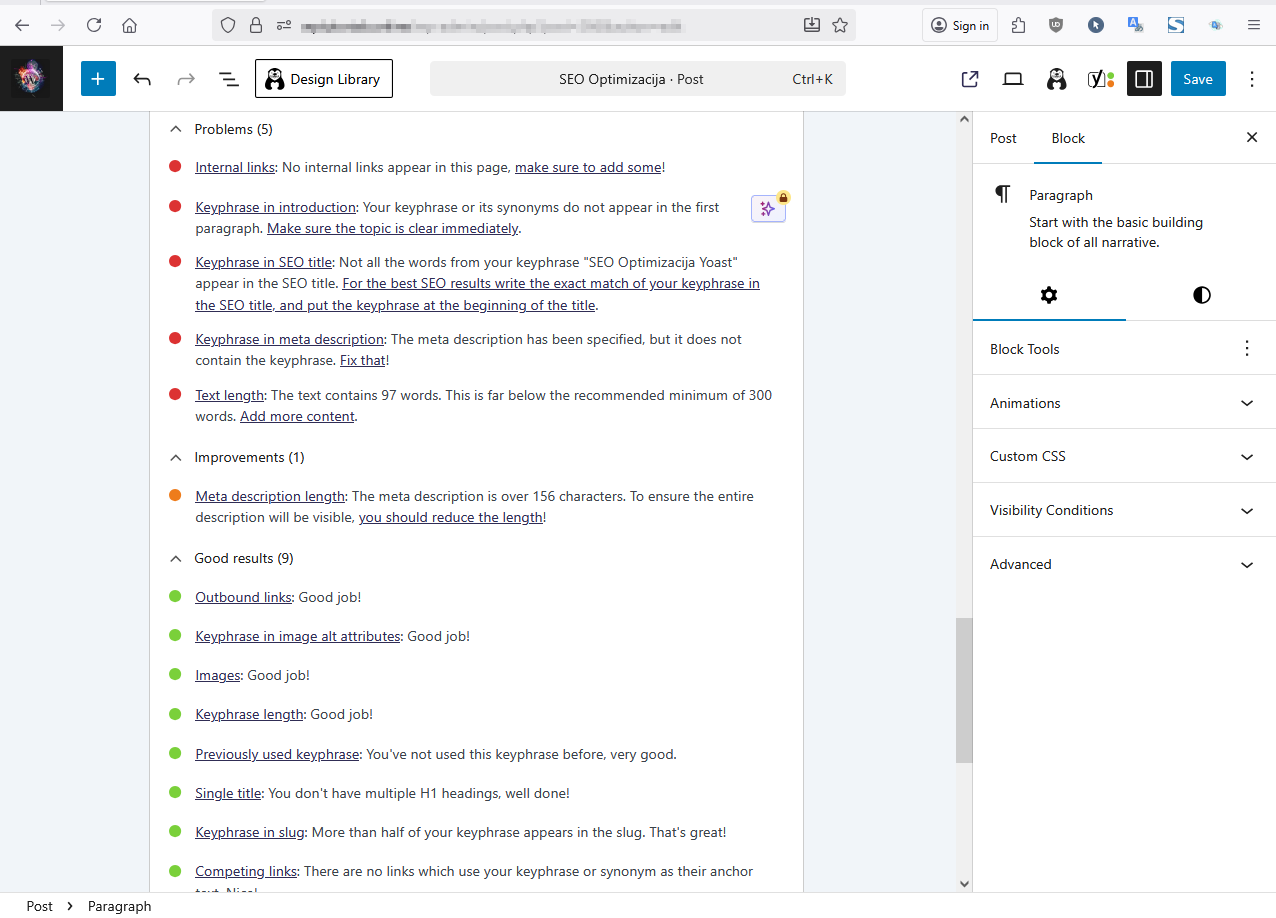This screenshot has width=1276, height=918.
Task: Collapse the Problems (5) section
Action: click(x=176, y=129)
